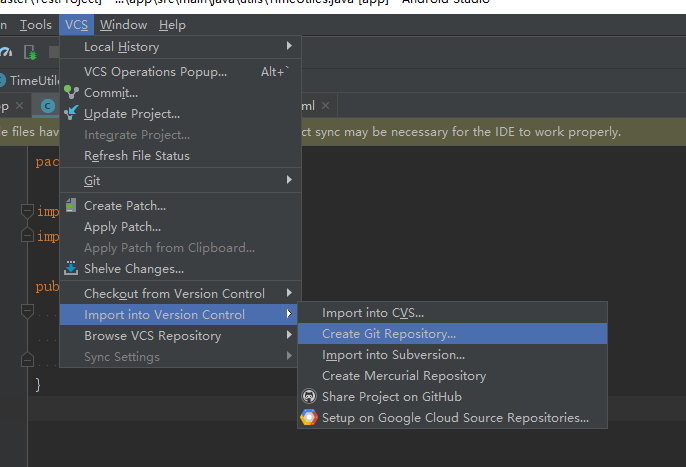Toggle fold marker below the 'pub' line
686x467 pixels.
27,311
